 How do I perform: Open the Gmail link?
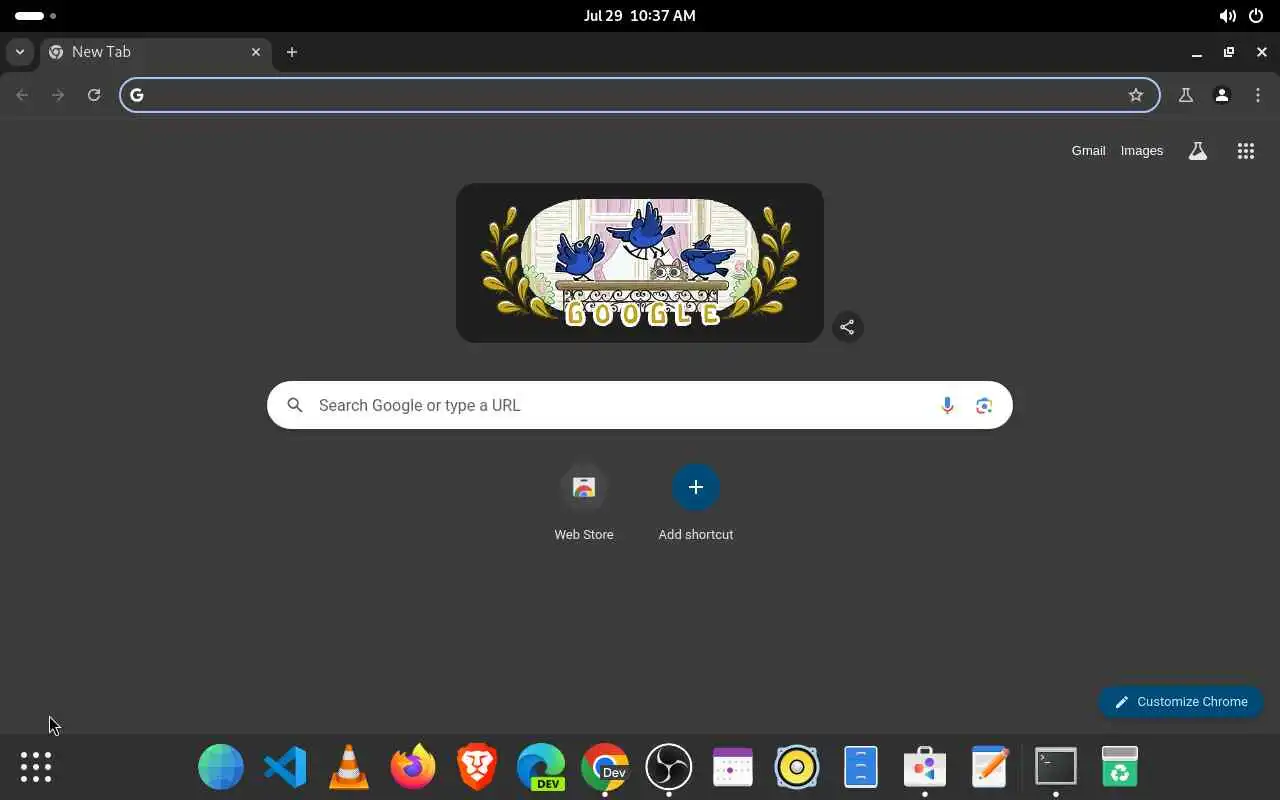pyautogui.click(x=1088, y=151)
